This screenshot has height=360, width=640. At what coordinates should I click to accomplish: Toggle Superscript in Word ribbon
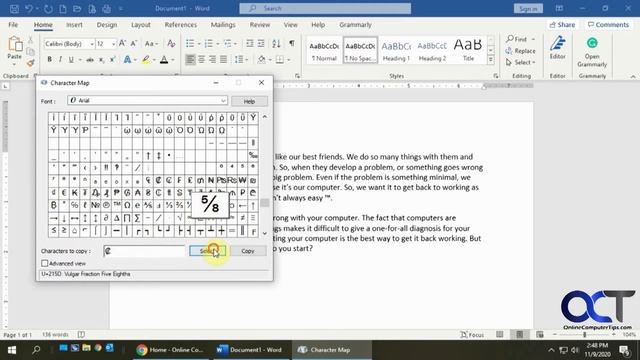pyautogui.click(x=112, y=60)
